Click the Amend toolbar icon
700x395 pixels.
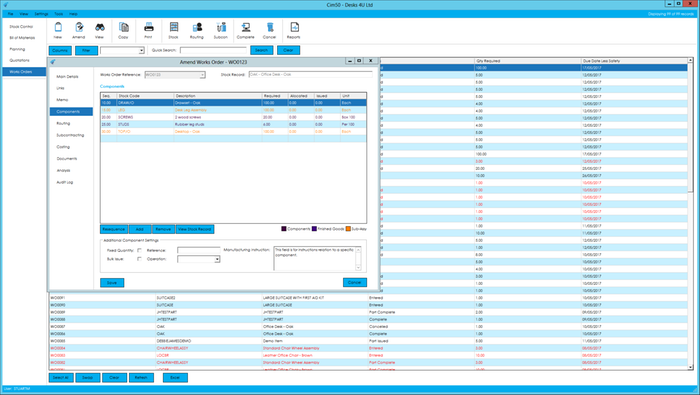point(79,28)
